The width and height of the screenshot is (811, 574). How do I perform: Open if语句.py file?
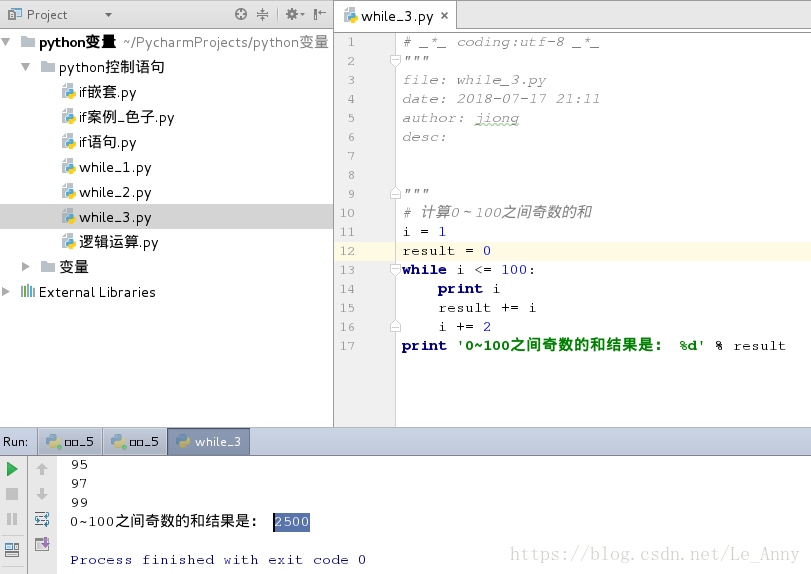pos(99,142)
